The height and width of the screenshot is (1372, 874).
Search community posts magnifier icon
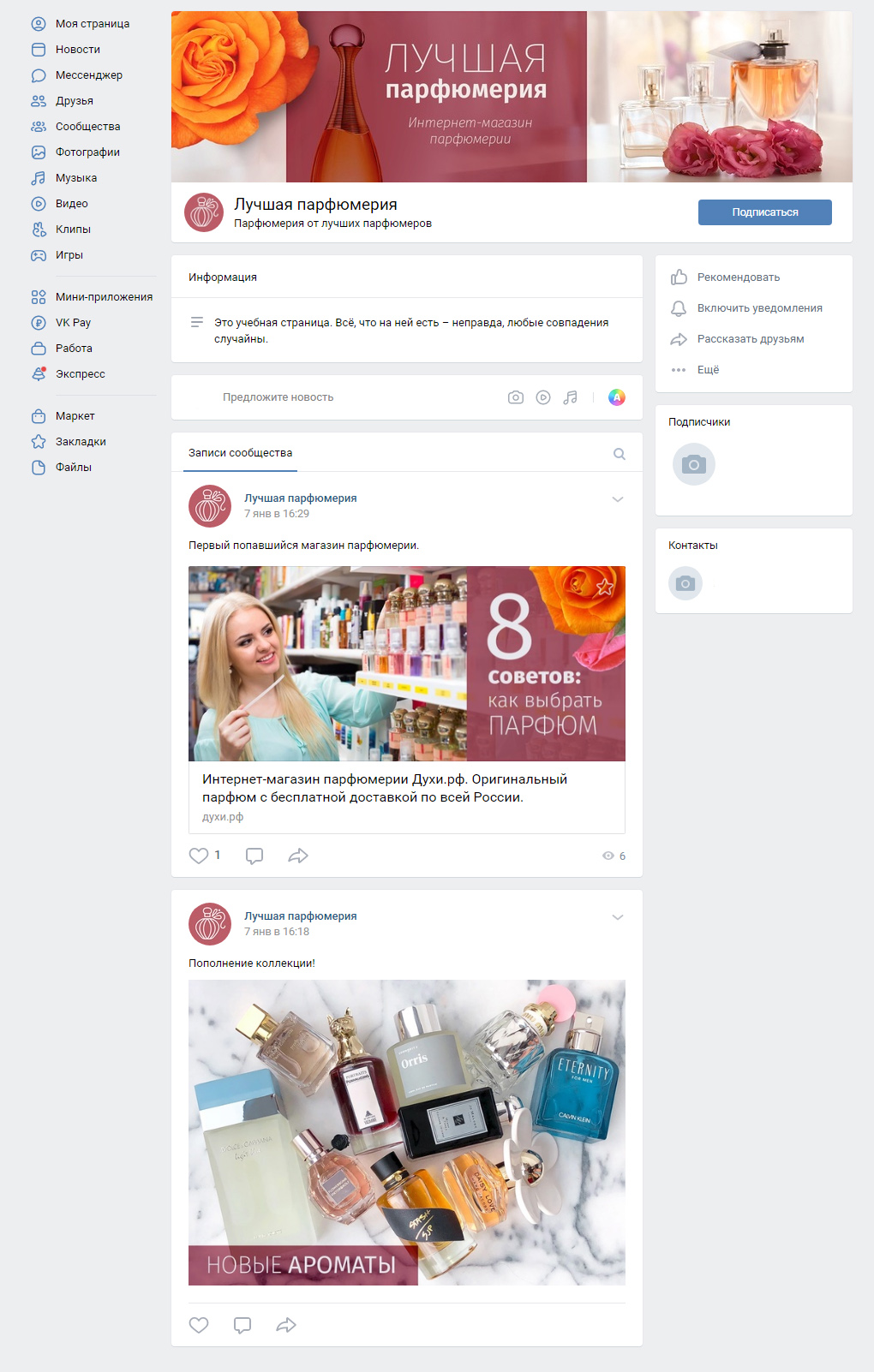click(620, 454)
